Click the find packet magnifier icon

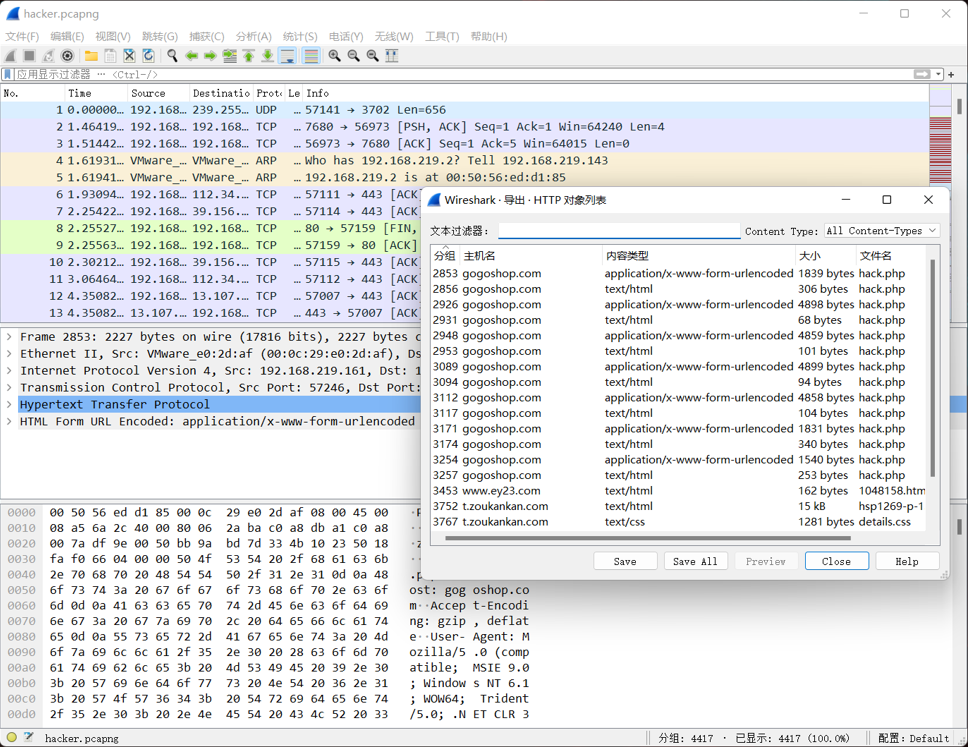coord(172,56)
